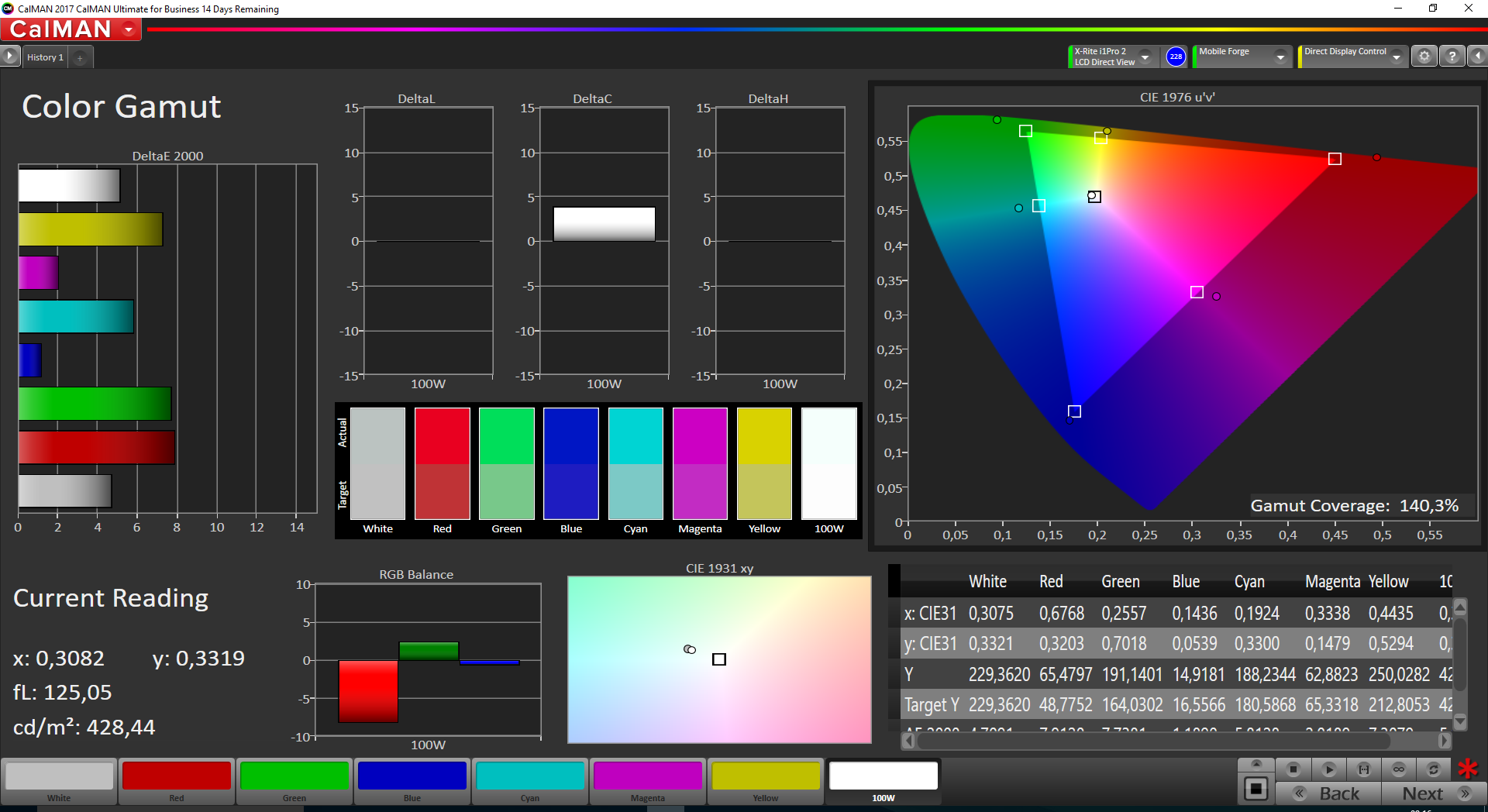Select the Green pattern swatch at bottom

pyautogui.click(x=294, y=781)
